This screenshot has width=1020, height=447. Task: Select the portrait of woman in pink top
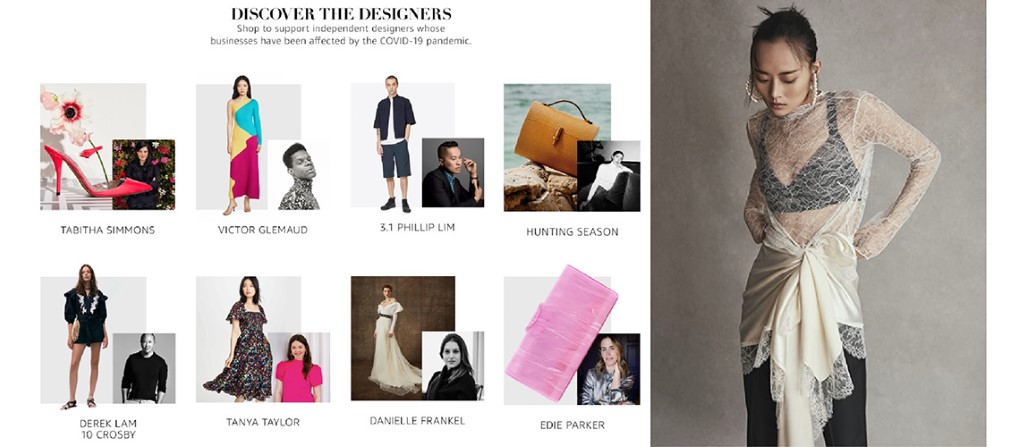299,368
